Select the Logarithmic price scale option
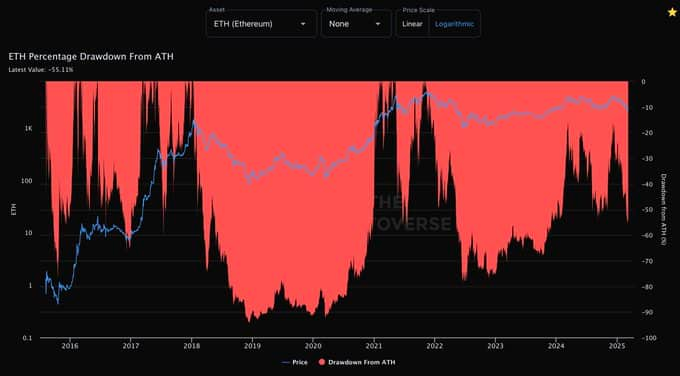Image resolution: width=680 pixels, height=376 pixels. [454, 24]
